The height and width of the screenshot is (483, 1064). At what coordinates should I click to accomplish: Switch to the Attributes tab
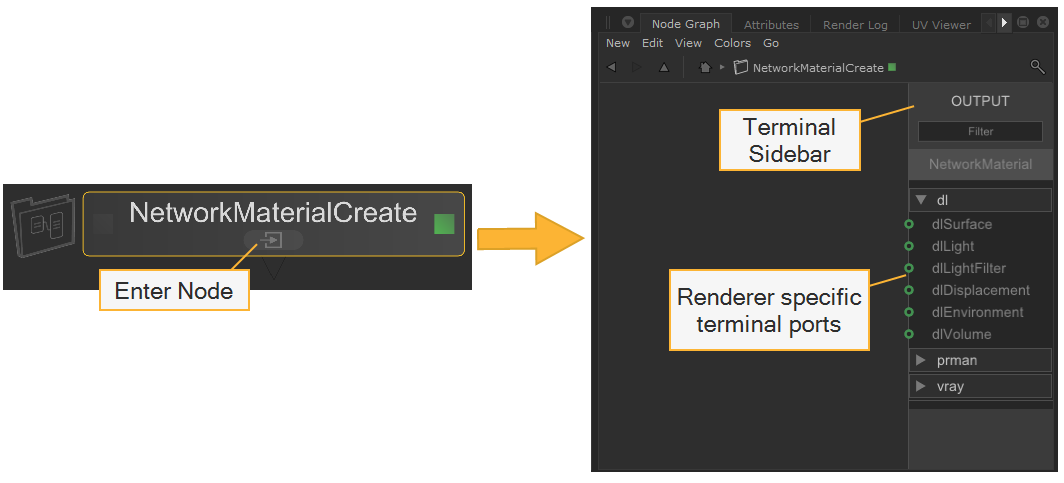click(x=771, y=25)
